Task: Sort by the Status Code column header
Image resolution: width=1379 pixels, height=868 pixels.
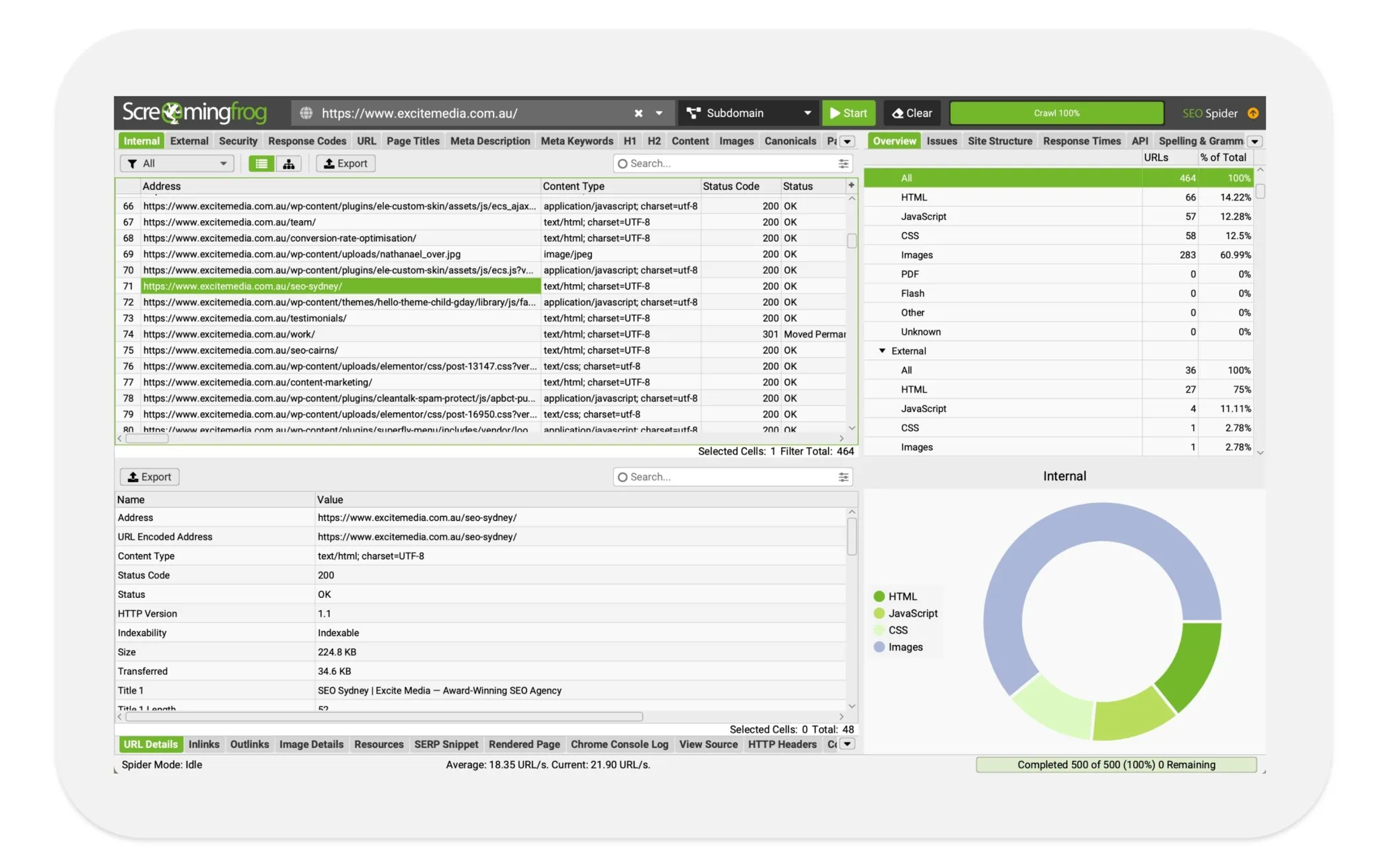Action: point(740,187)
